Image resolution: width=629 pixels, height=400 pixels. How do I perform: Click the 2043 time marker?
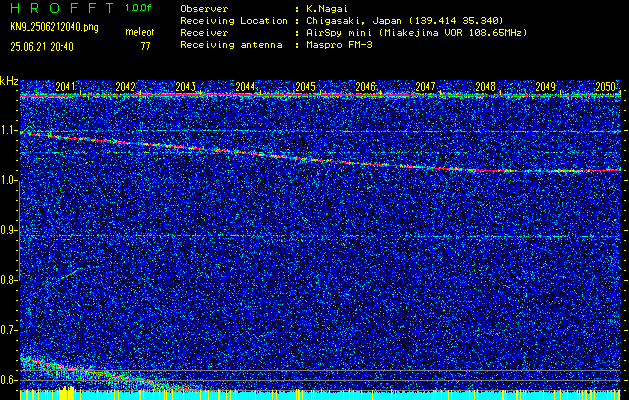[185, 86]
